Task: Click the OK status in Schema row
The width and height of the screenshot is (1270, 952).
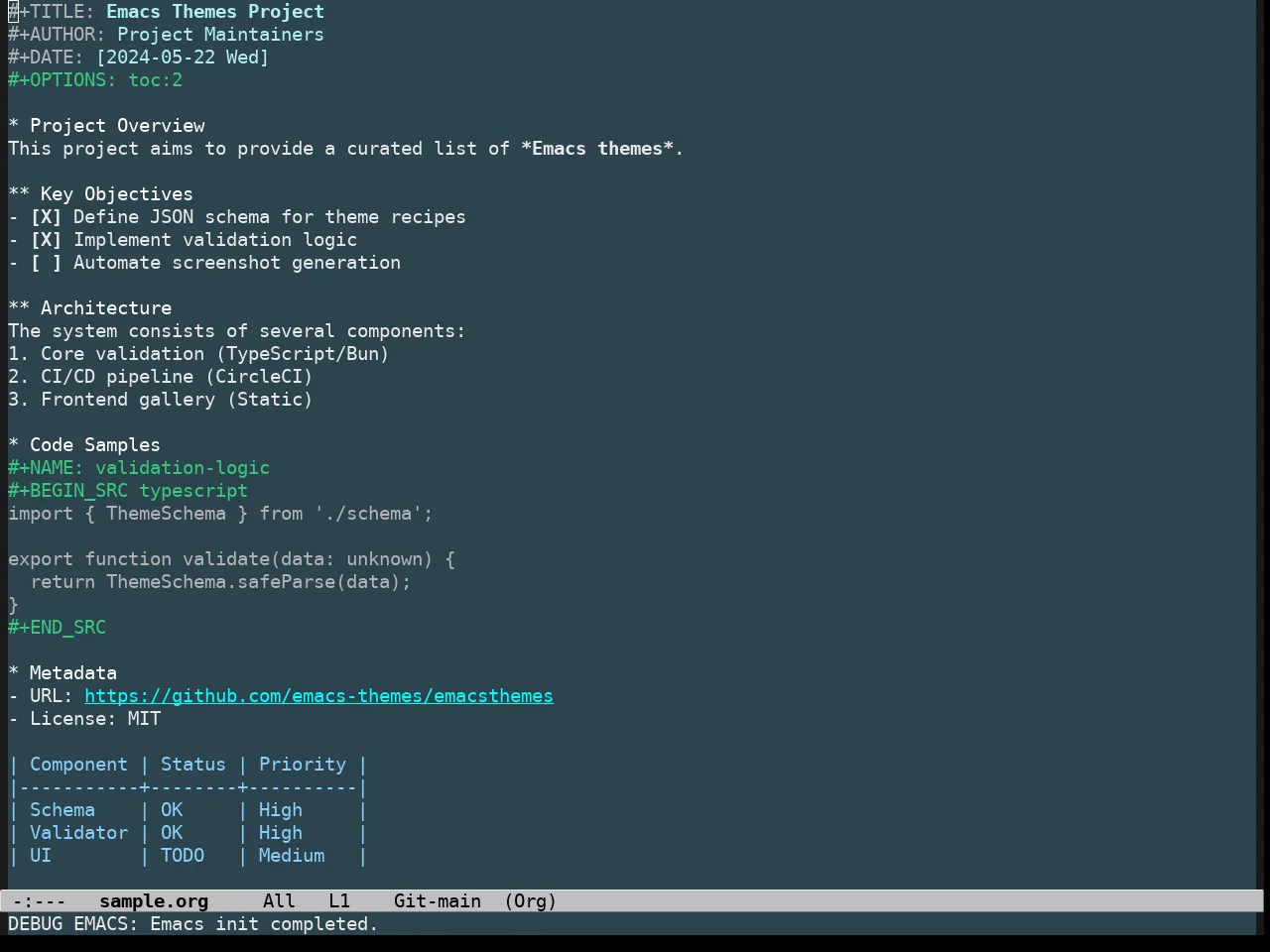Action: [172, 810]
